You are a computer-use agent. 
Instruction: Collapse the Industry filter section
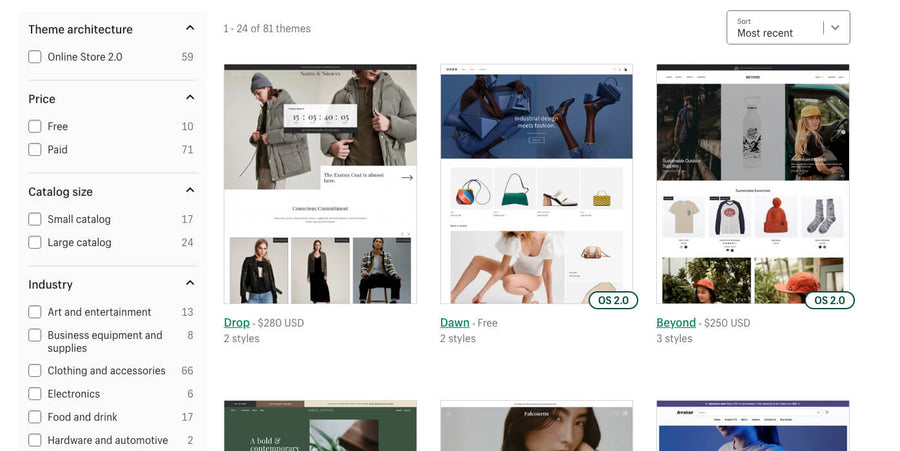[190, 283]
